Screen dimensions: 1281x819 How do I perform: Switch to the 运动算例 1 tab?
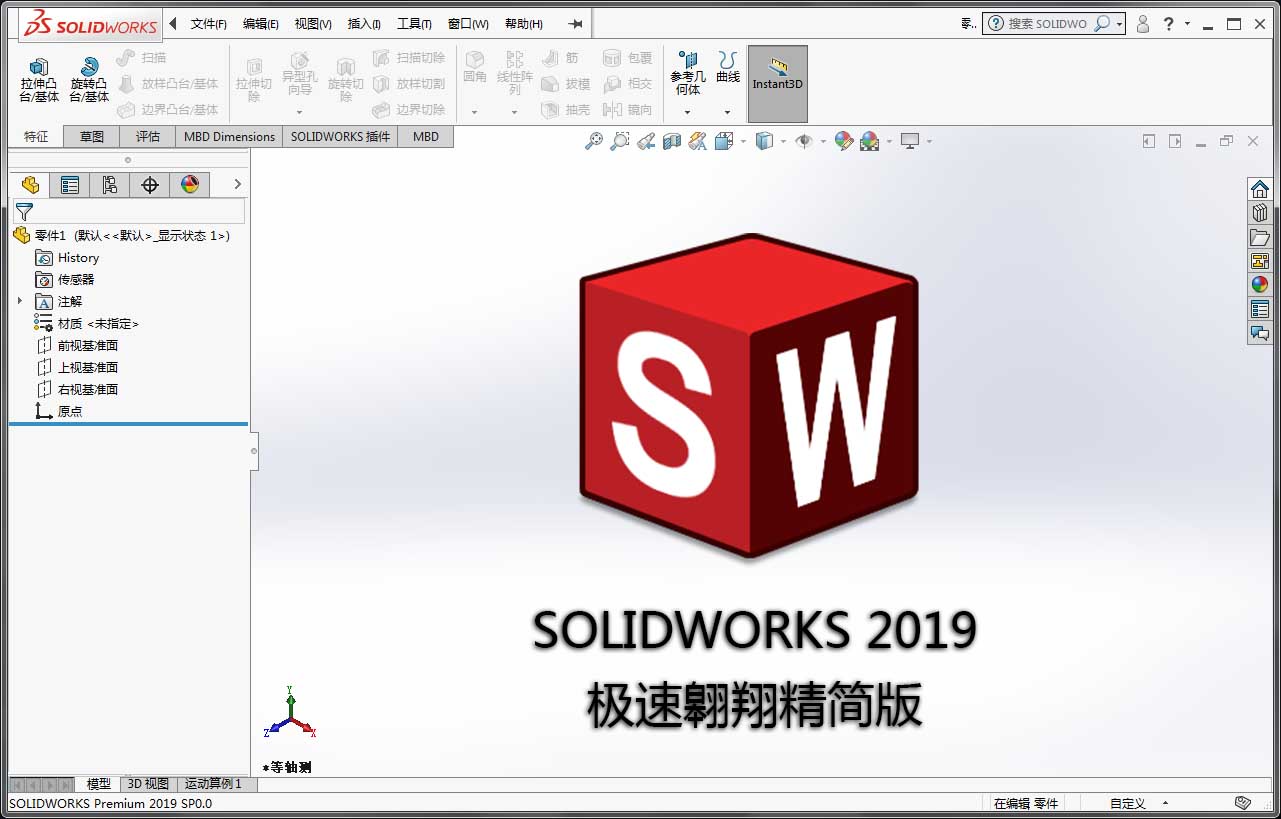[x=213, y=784]
